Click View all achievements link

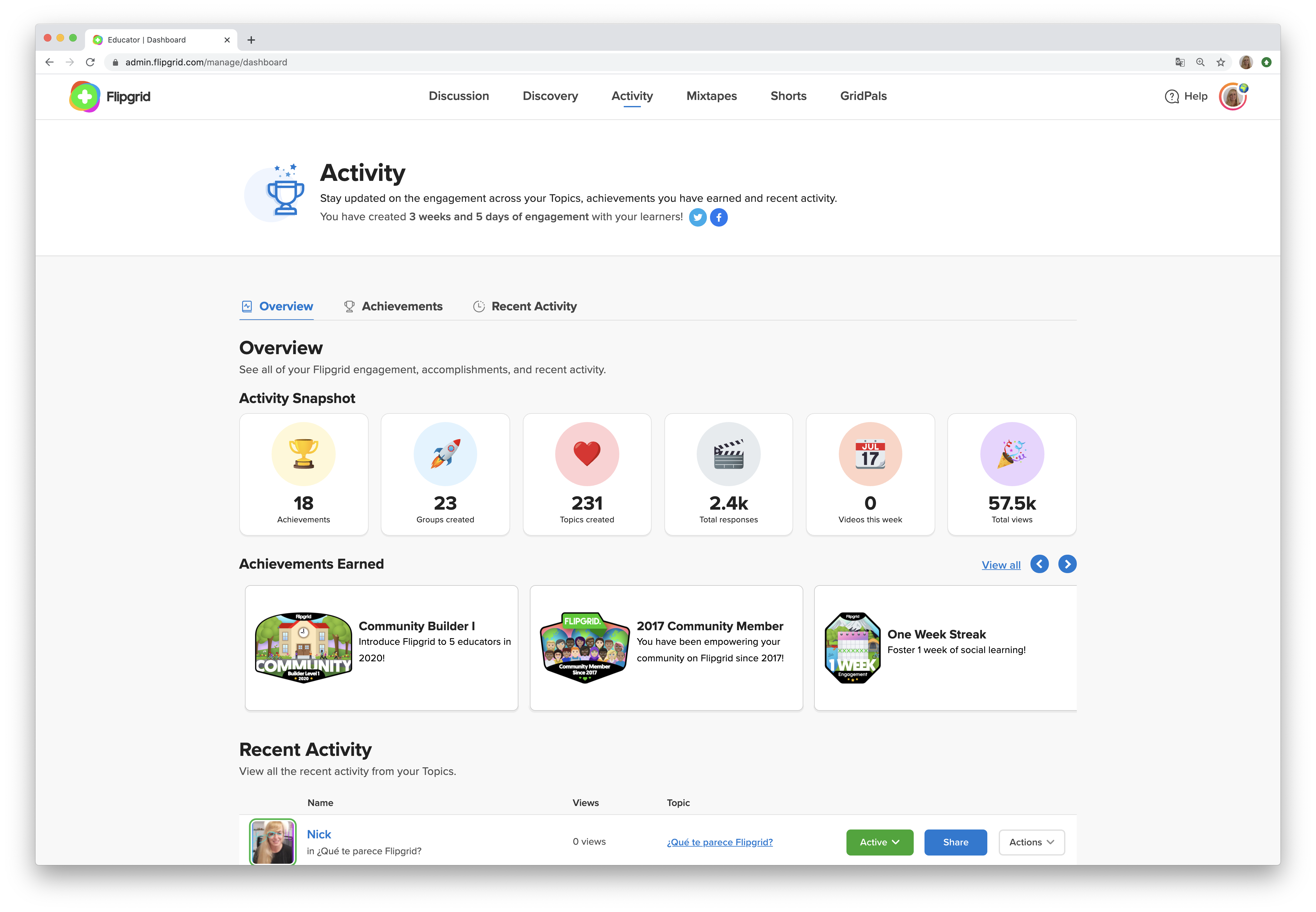tap(1001, 565)
